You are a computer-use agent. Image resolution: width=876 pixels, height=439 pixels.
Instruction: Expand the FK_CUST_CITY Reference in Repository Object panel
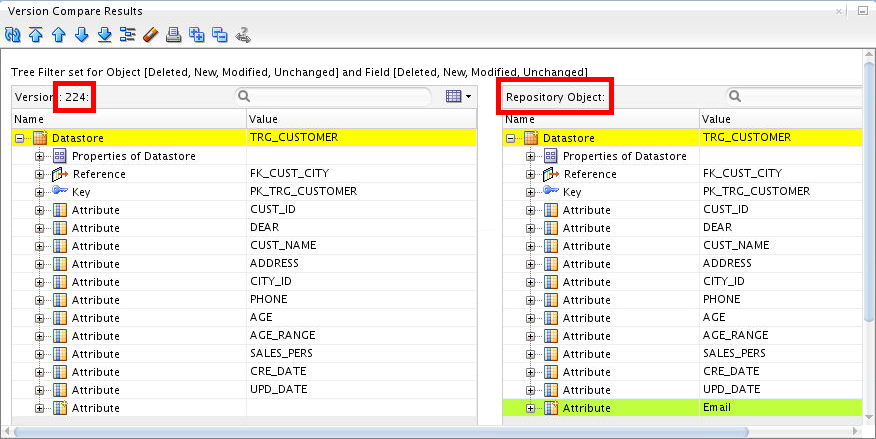(x=530, y=174)
